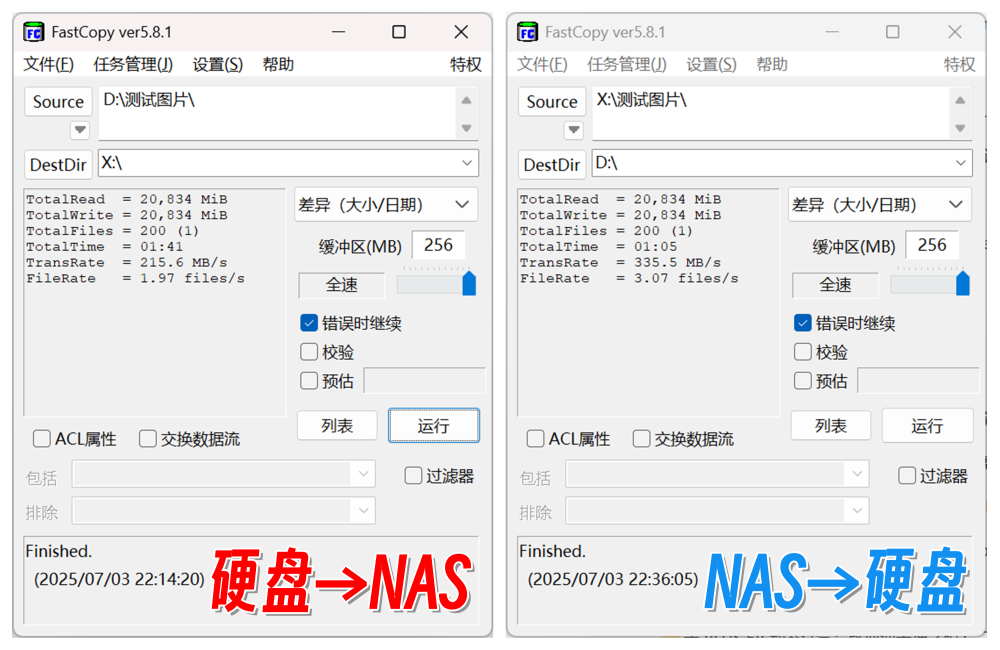This screenshot has height=650, width=1000.
Task: Enable 校验 checkbox in left window
Action: pyautogui.click(x=309, y=352)
